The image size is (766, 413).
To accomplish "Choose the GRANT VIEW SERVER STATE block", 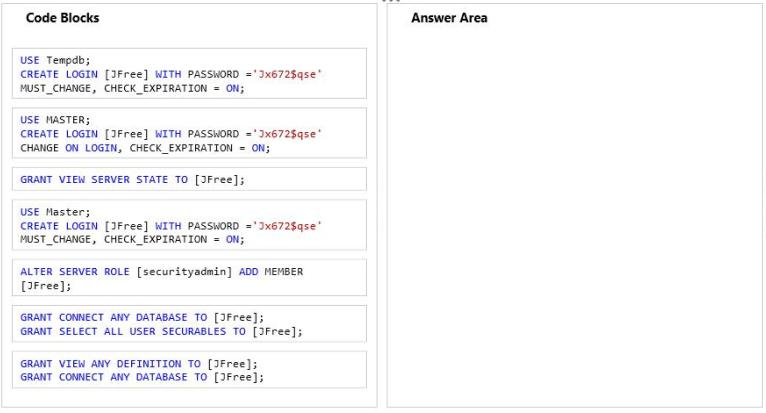I will (189, 179).
